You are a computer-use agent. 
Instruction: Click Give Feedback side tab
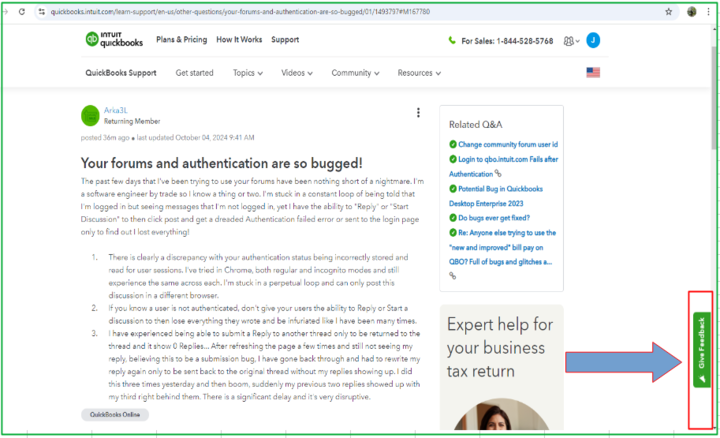click(702, 350)
